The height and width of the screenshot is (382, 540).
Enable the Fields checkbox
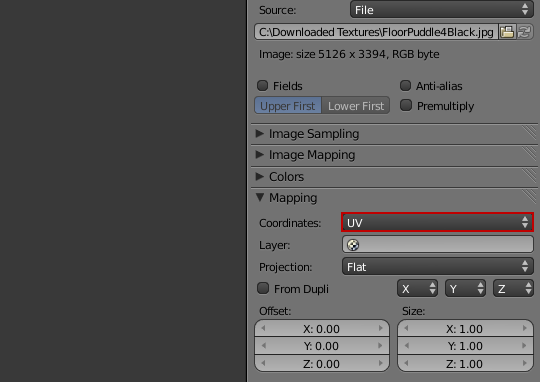pyautogui.click(x=262, y=85)
